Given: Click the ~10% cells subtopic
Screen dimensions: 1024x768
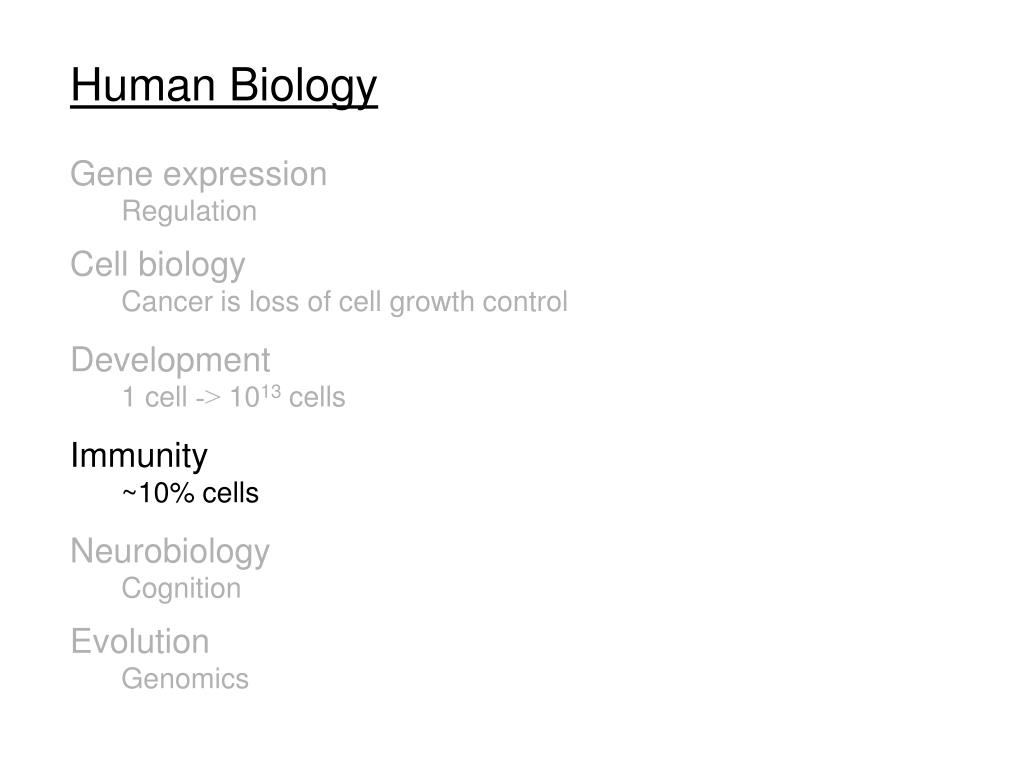Looking at the screenshot, I should click(191, 493).
